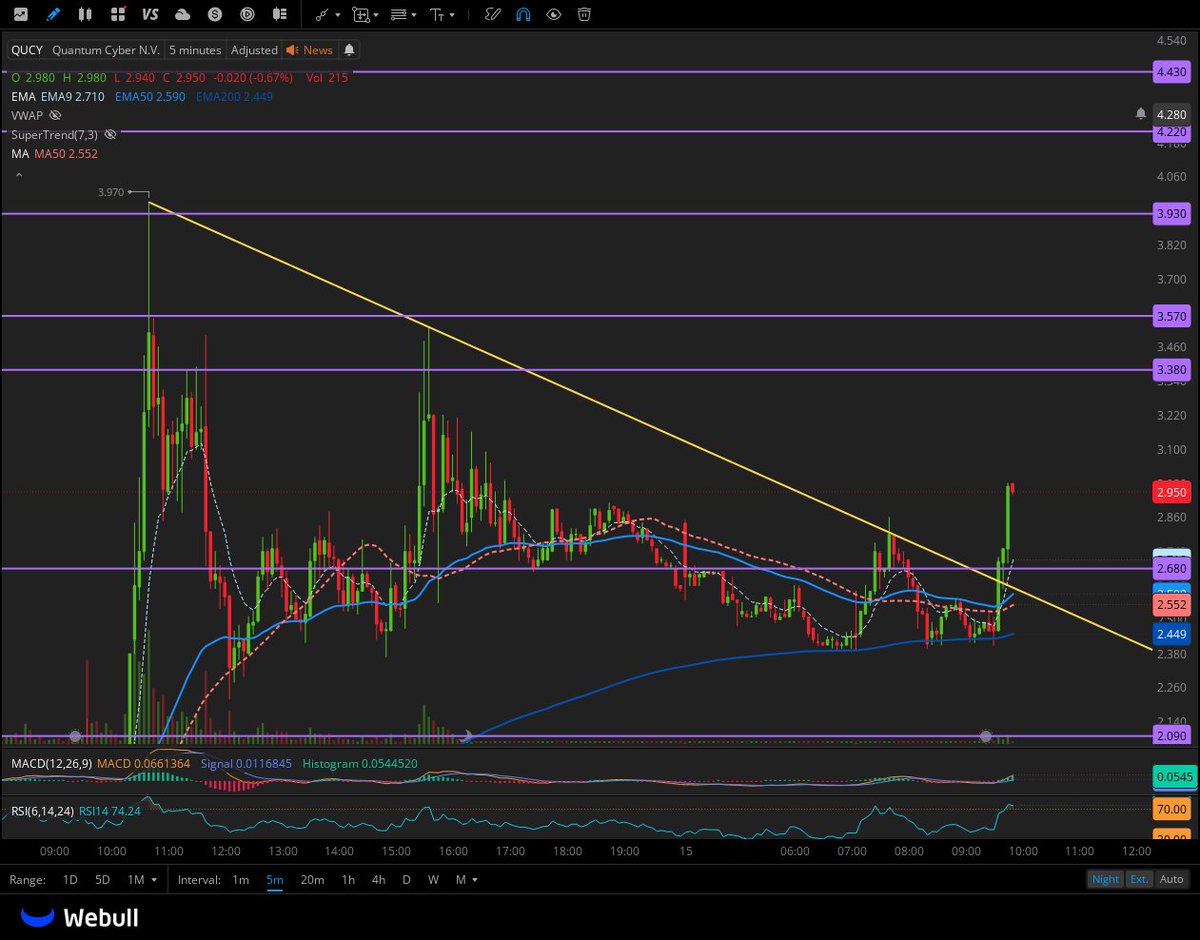This screenshot has height=940, width=1200.
Task: Select the 2.680 horizontal line price tag
Action: [x=1171, y=568]
